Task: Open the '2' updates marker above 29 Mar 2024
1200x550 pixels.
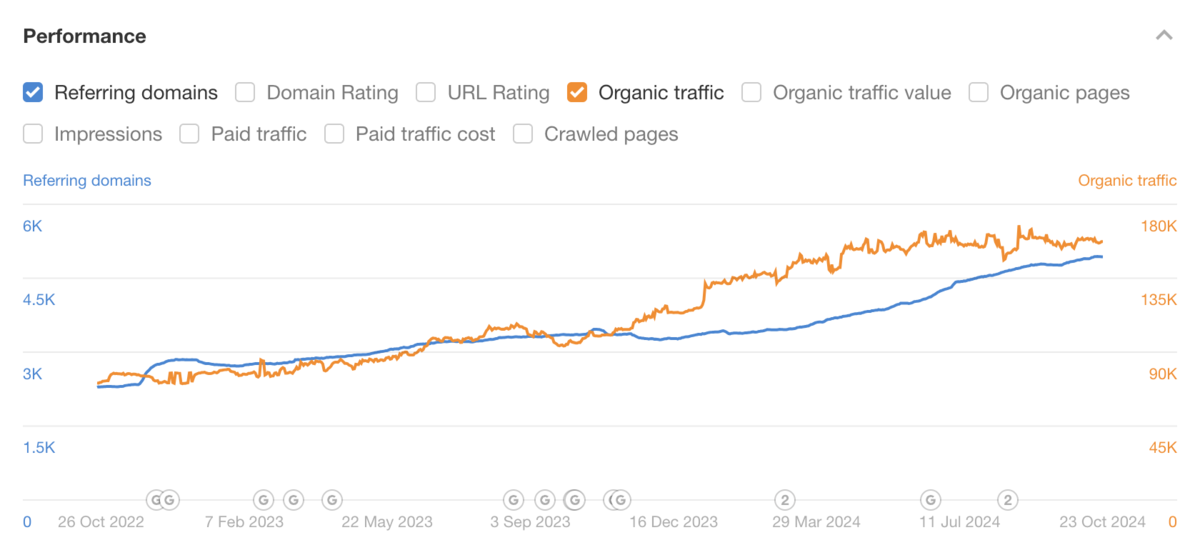Action: (786, 499)
